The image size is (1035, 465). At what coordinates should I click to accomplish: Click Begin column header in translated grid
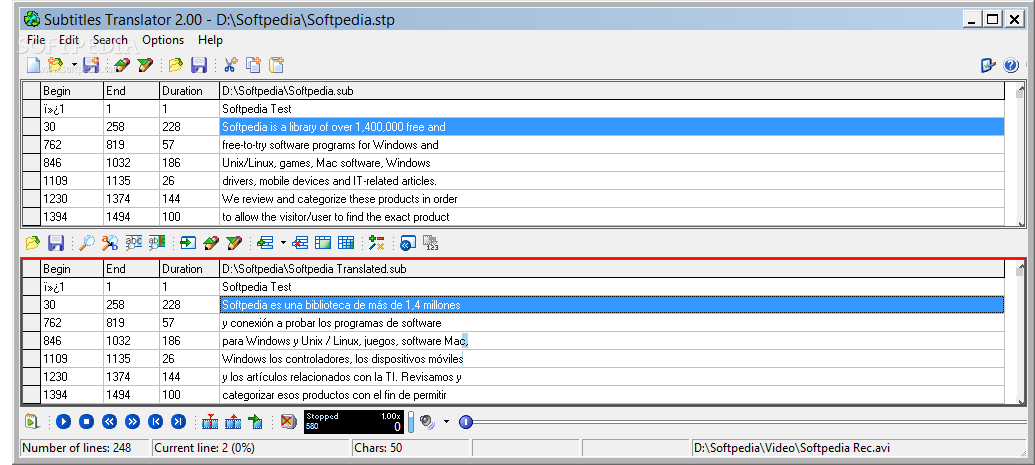pos(72,269)
